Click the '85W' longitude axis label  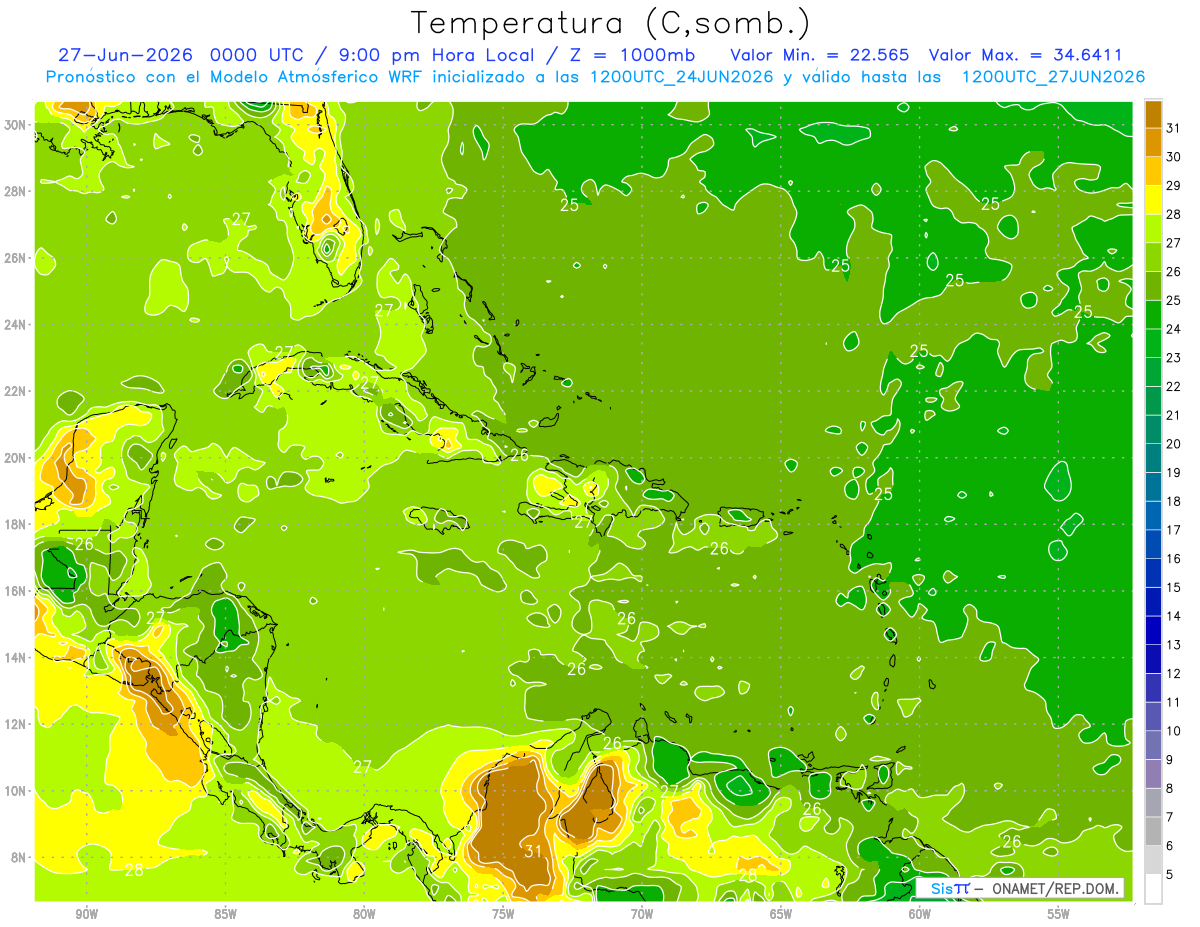pos(225,914)
